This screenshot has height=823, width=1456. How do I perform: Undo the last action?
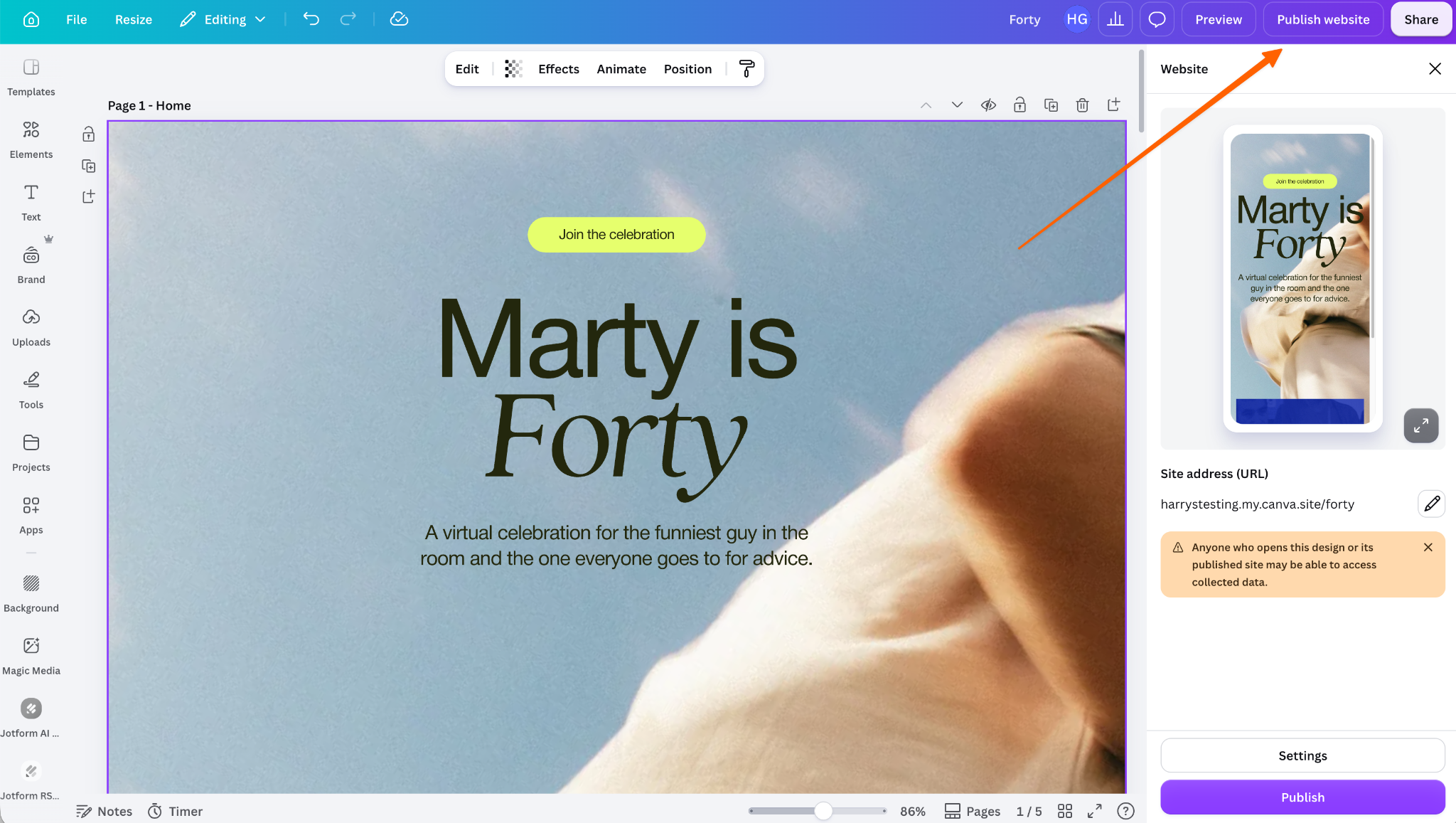click(311, 19)
